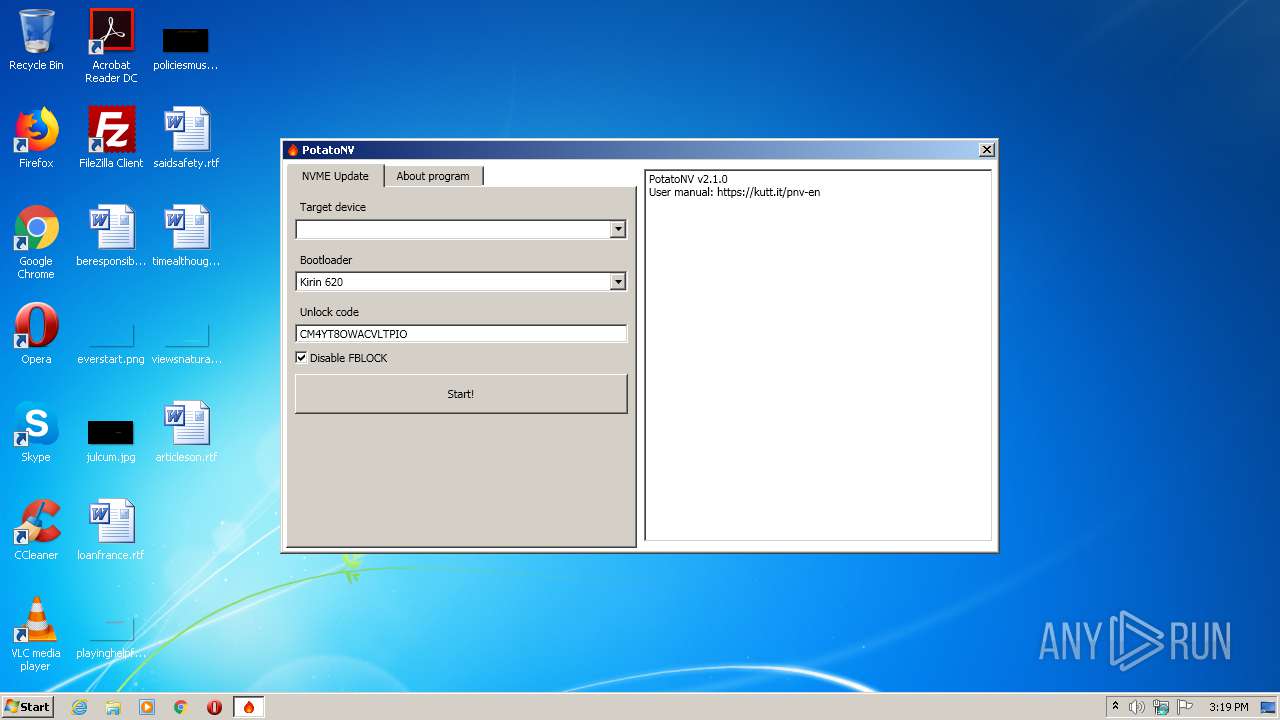This screenshot has width=1280, height=720.
Task: Expand the Bootloader Kirin 620 dropdown
Action: click(618, 282)
